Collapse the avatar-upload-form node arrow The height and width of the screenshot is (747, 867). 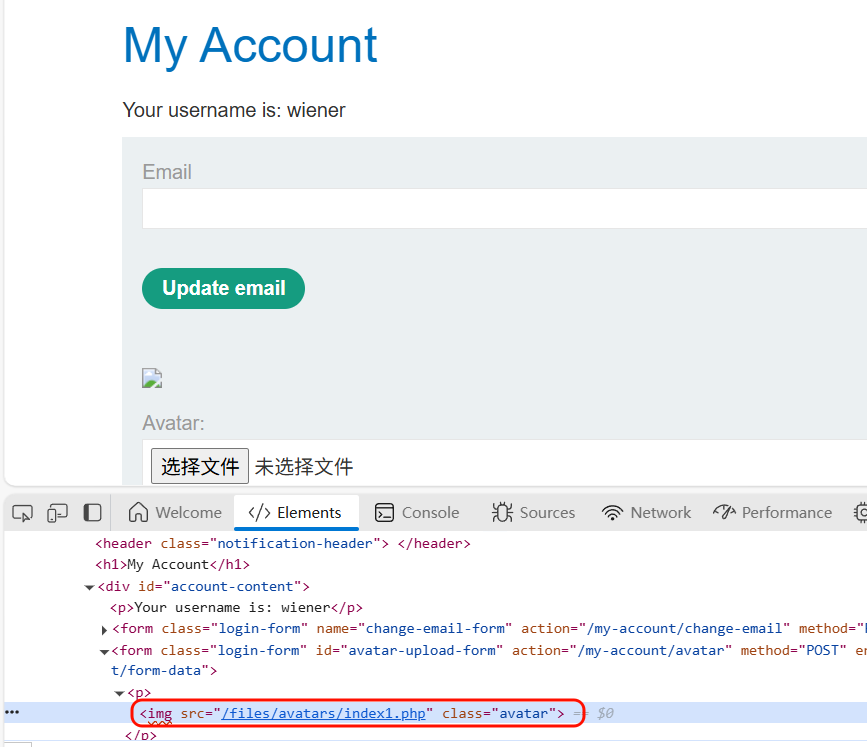(x=104, y=652)
